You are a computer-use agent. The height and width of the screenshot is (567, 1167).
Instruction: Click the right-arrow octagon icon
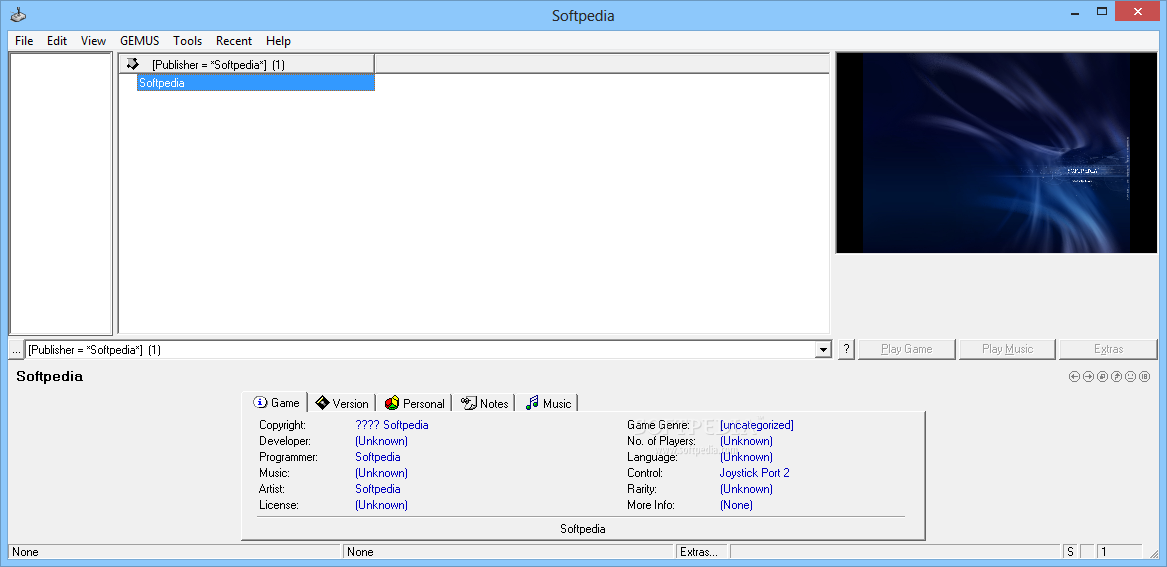(x=1088, y=377)
